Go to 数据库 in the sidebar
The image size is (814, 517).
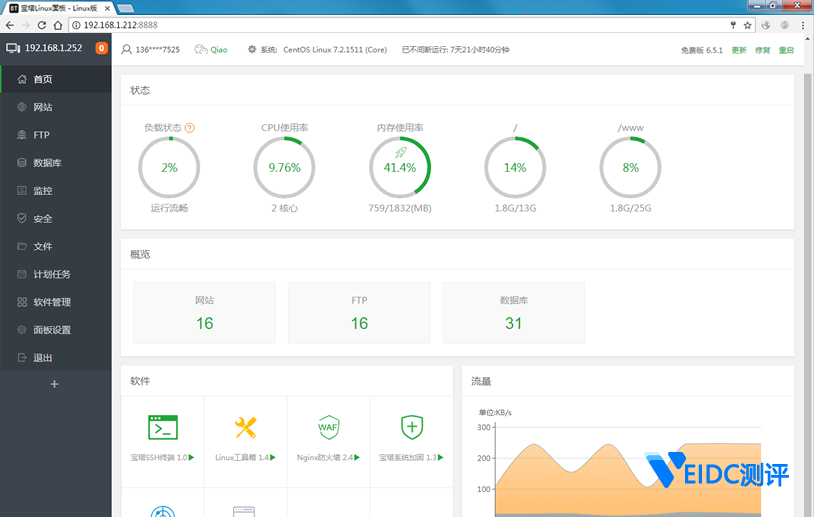[x=47, y=163]
